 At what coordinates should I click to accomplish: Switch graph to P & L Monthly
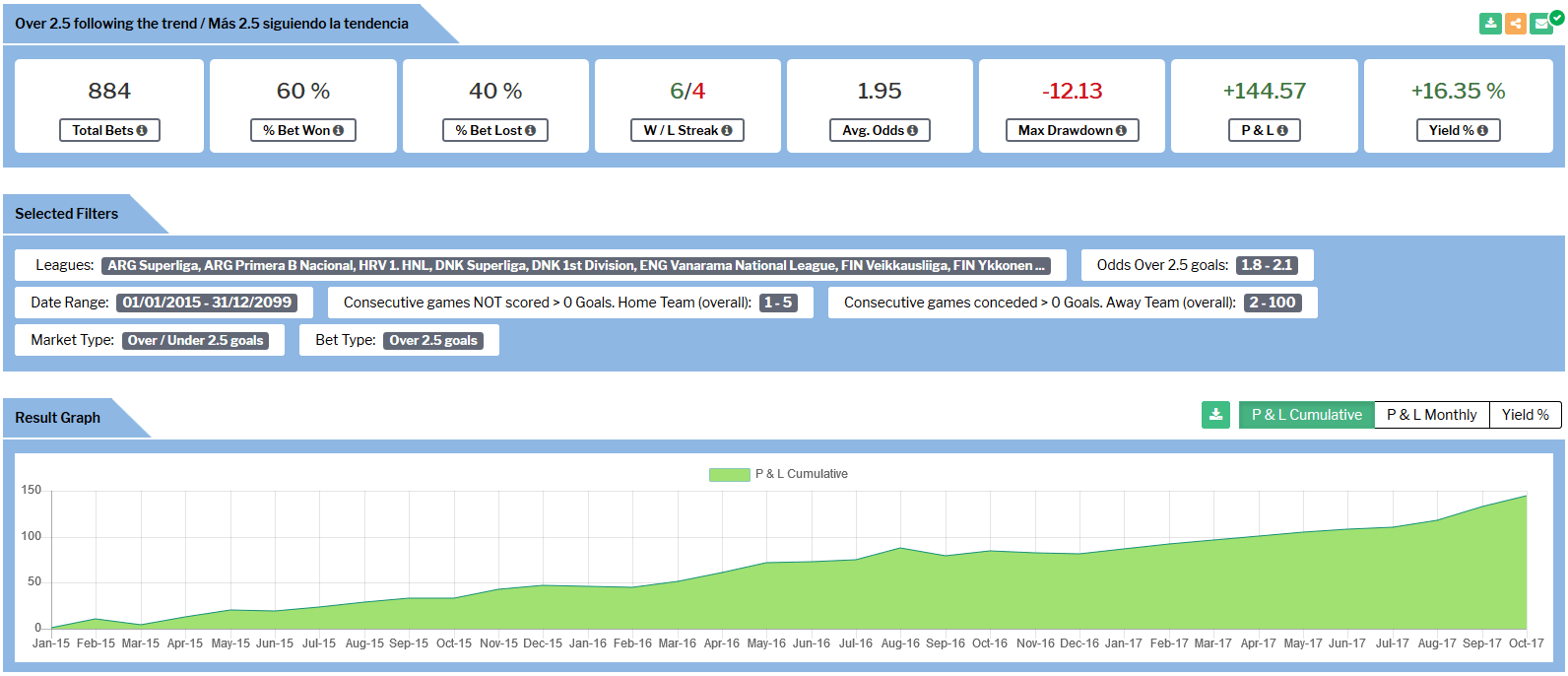point(1432,415)
